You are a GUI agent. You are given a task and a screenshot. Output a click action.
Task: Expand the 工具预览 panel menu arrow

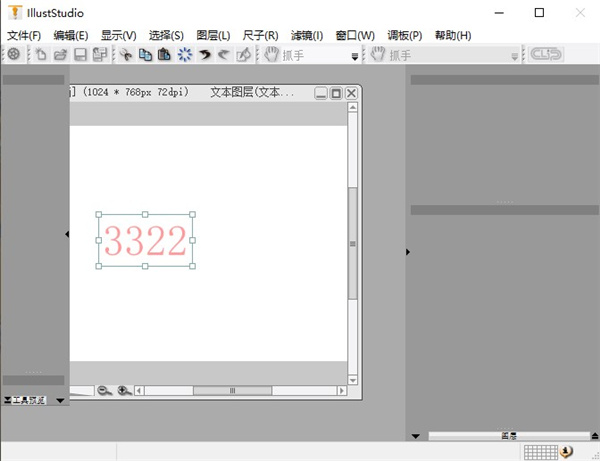click(60, 401)
